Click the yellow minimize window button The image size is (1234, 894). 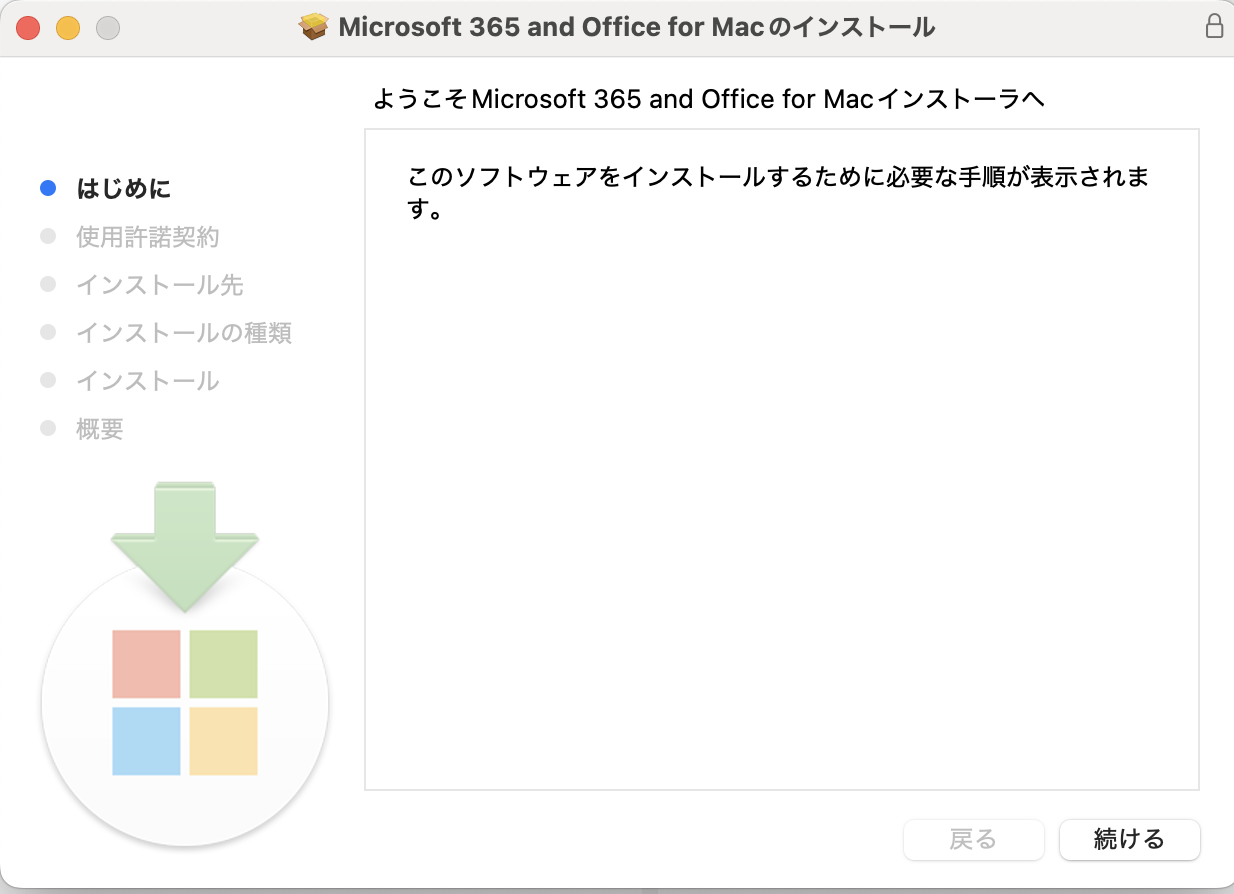pos(68,28)
